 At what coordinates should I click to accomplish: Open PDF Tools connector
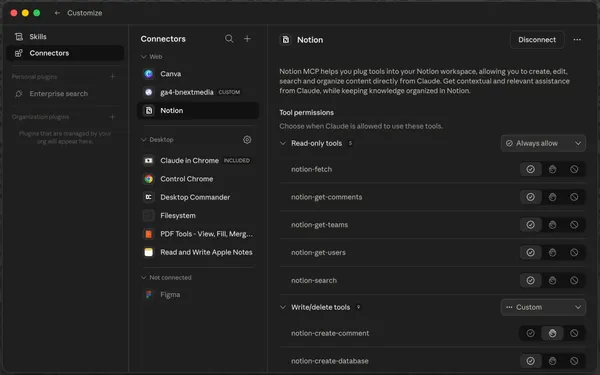(x=198, y=234)
